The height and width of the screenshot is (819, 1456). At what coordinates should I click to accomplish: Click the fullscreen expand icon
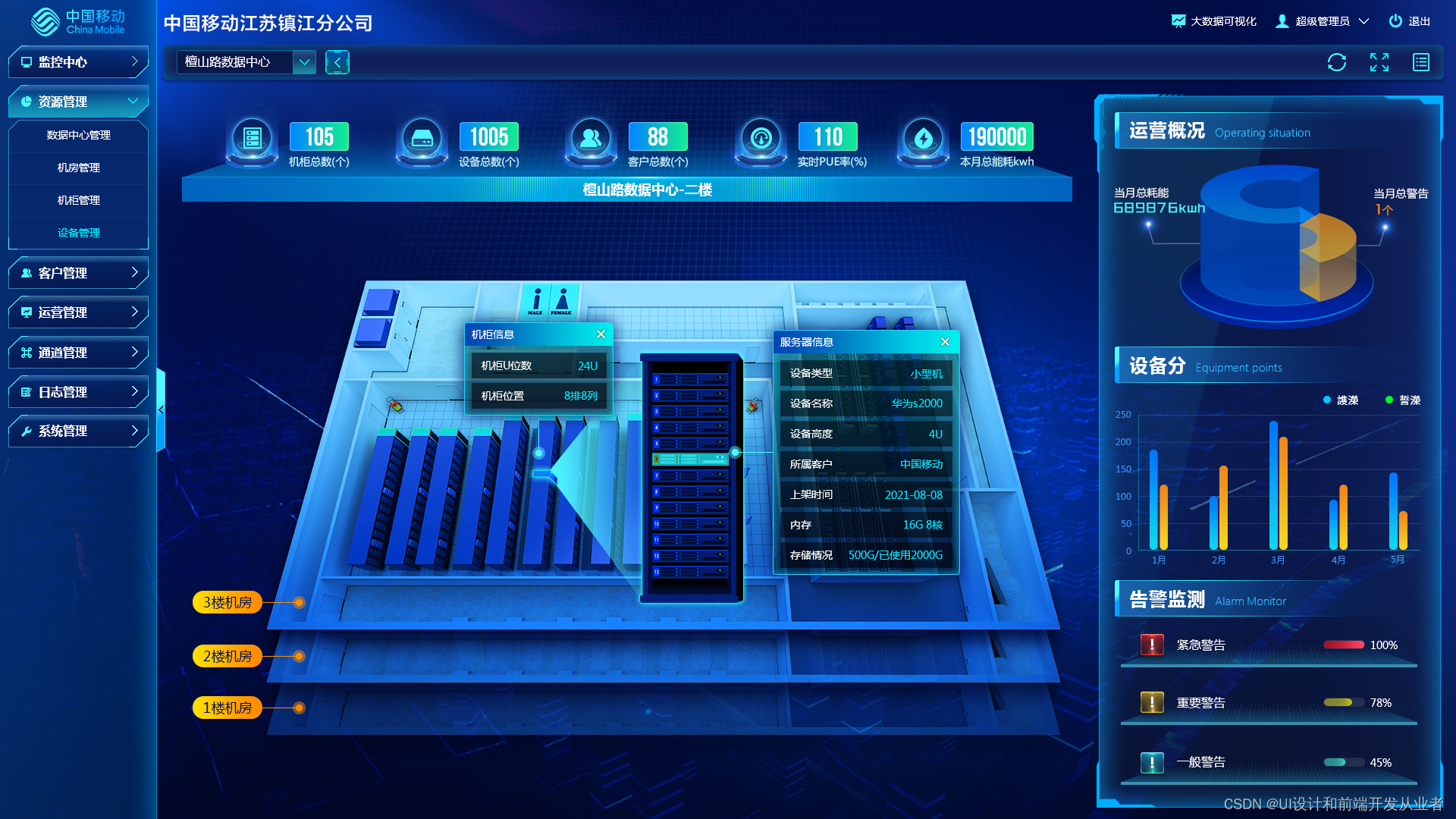click(x=1379, y=62)
